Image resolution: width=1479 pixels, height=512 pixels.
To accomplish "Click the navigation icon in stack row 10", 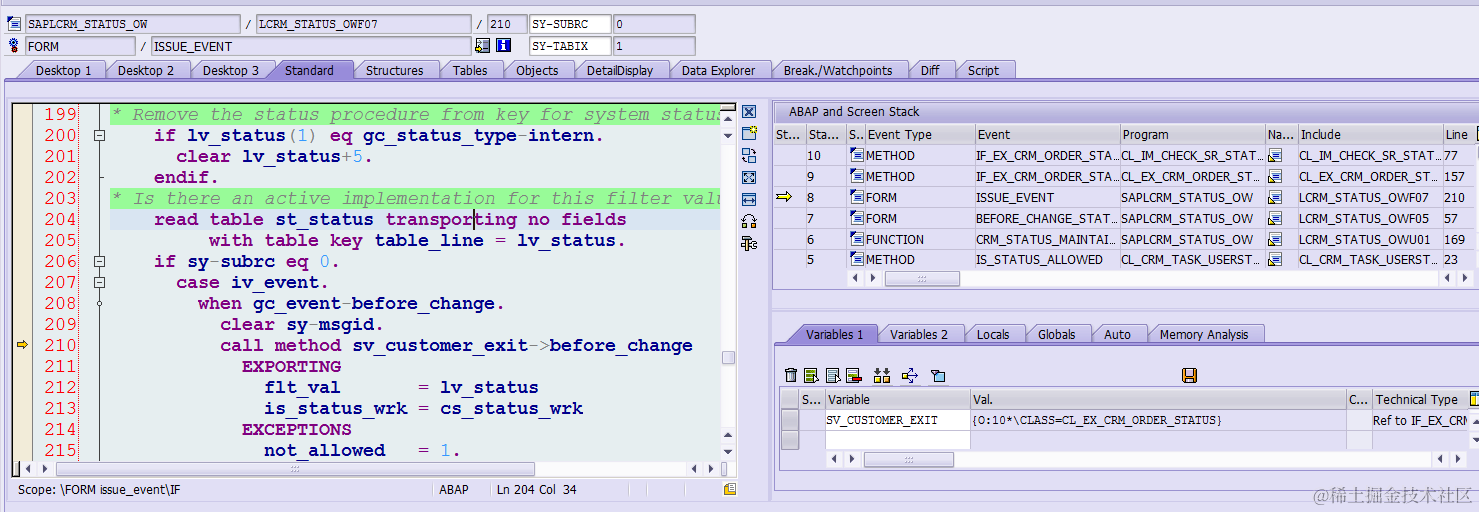I will [1275, 155].
